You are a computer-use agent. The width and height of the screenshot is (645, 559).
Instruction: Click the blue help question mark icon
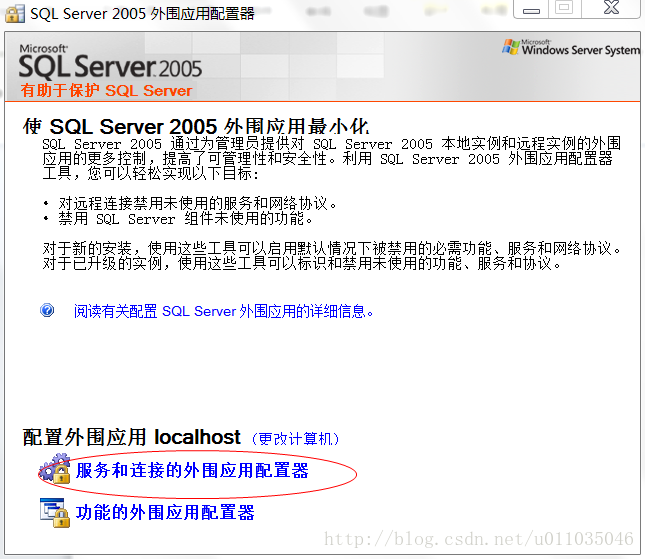[x=47, y=310]
